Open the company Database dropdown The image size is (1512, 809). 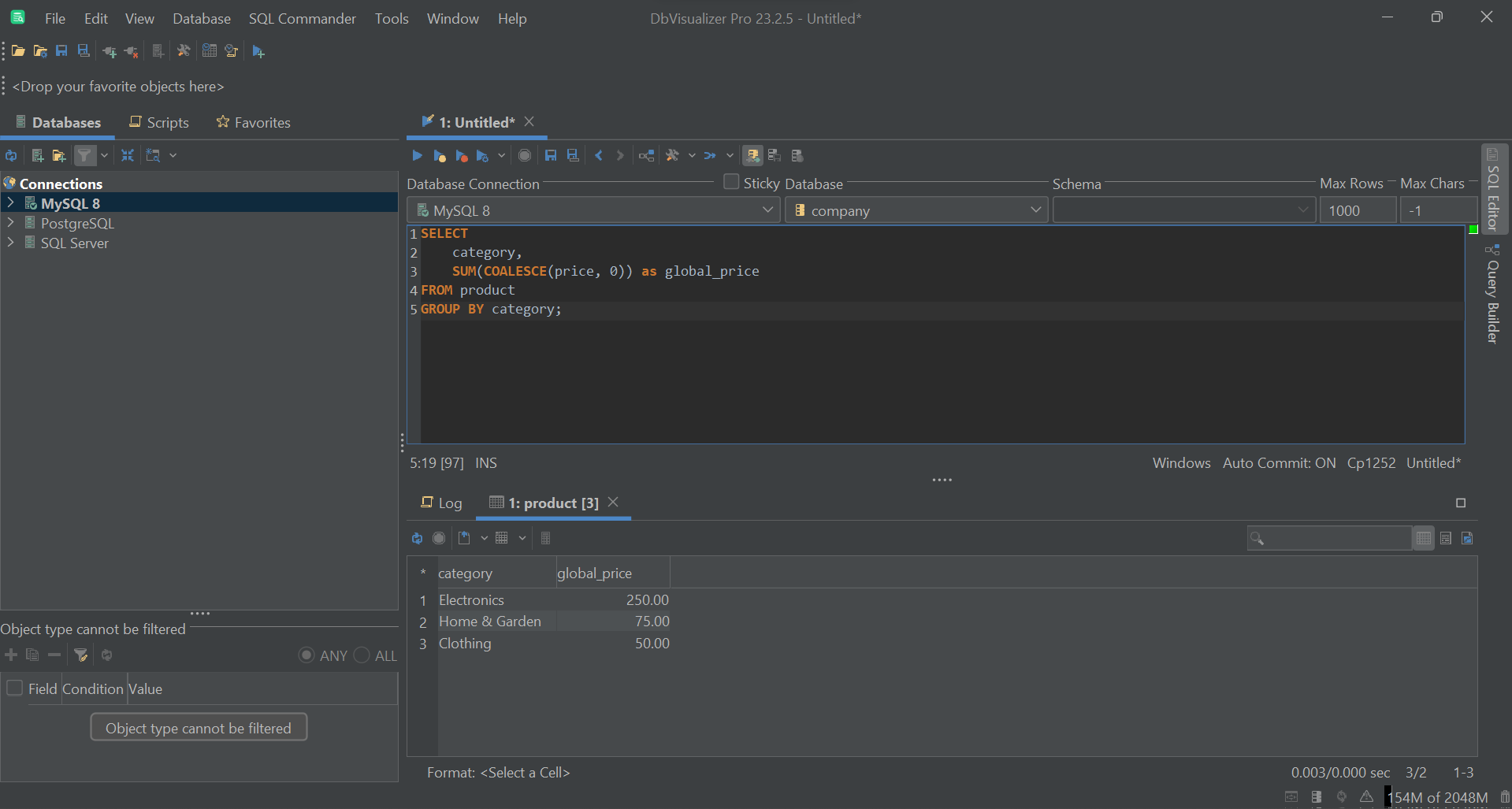pos(916,210)
